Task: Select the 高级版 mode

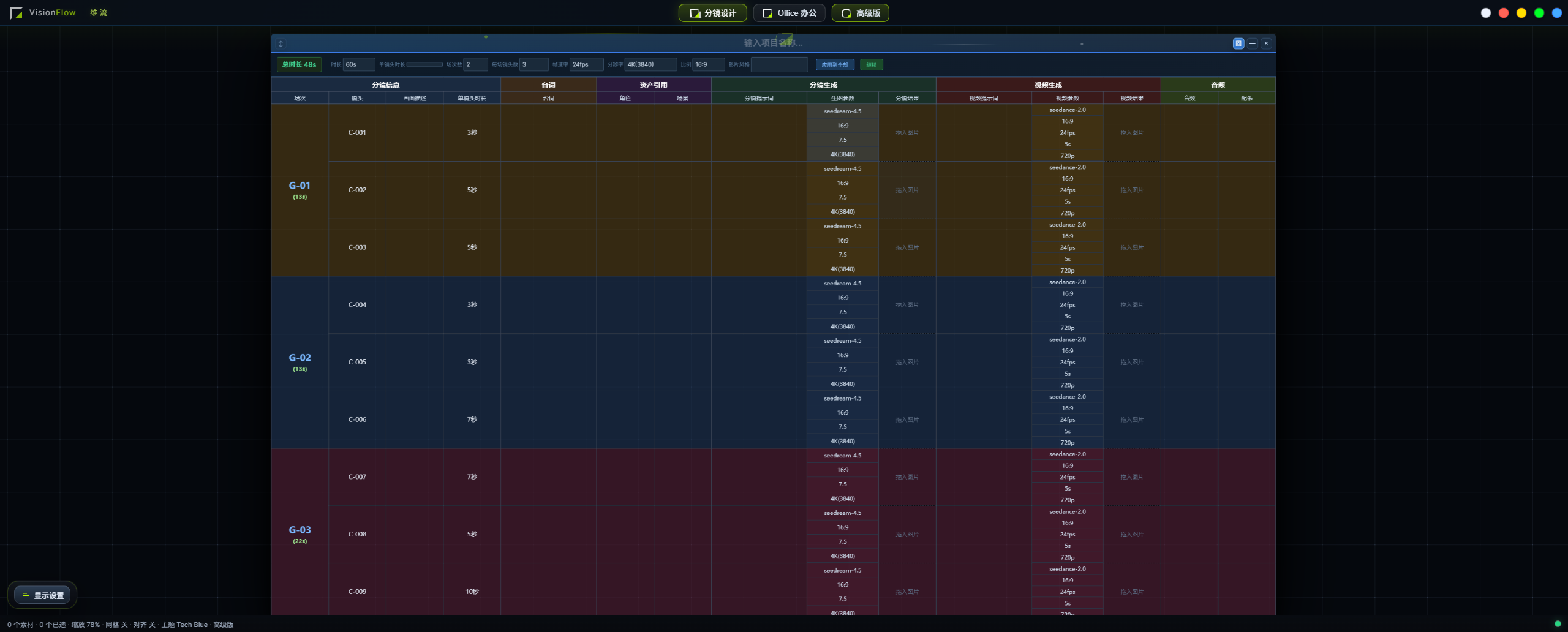Action: pyautogui.click(x=861, y=13)
